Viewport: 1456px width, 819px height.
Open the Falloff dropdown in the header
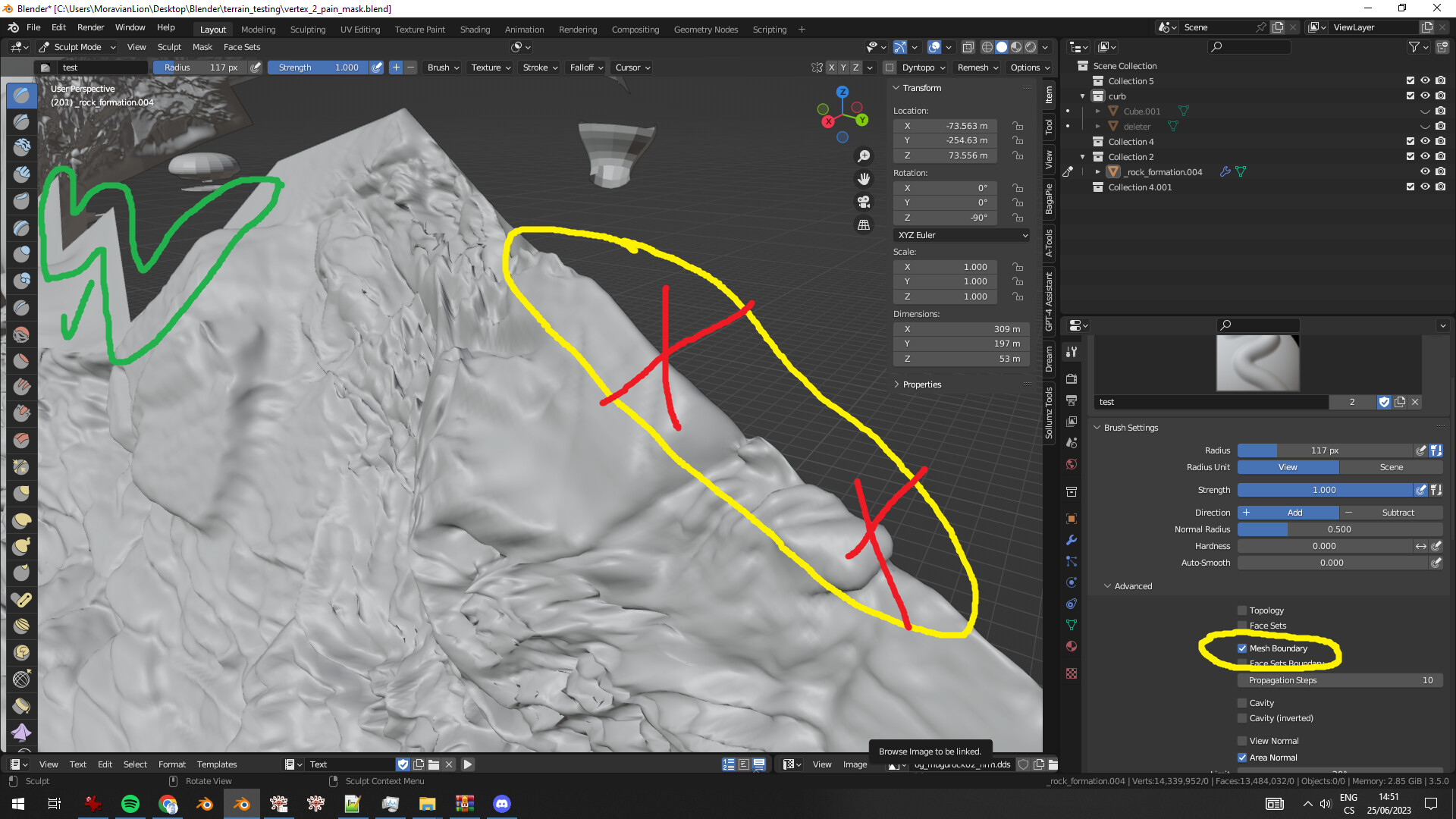[585, 67]
